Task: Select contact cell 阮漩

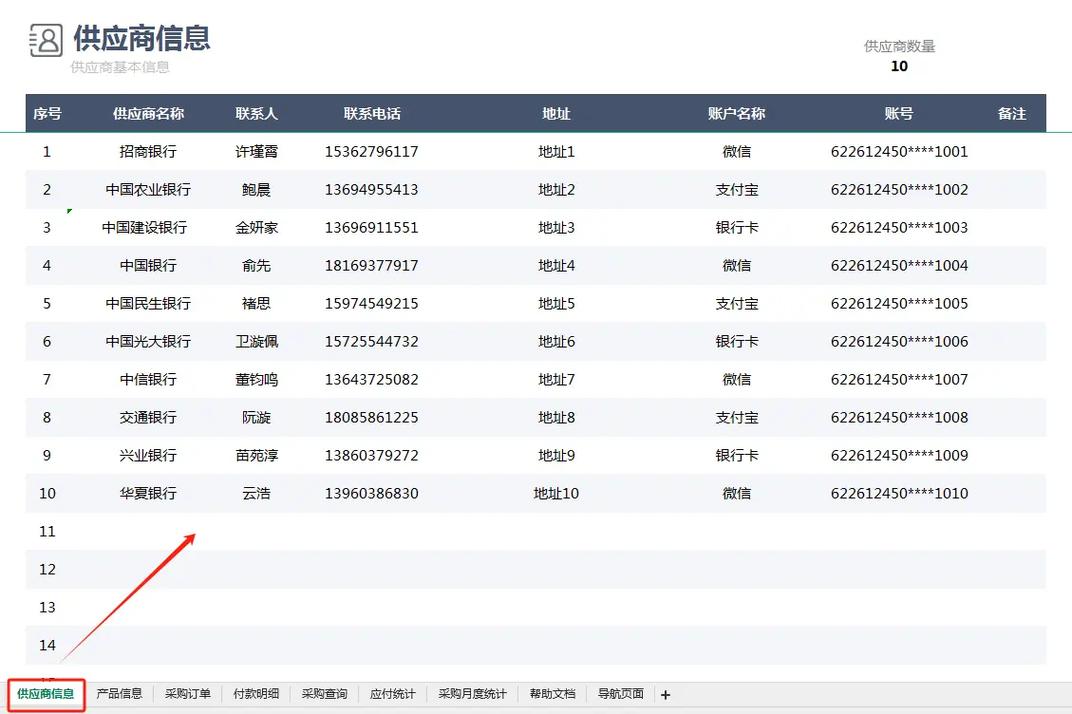Action: coord(256,417)
